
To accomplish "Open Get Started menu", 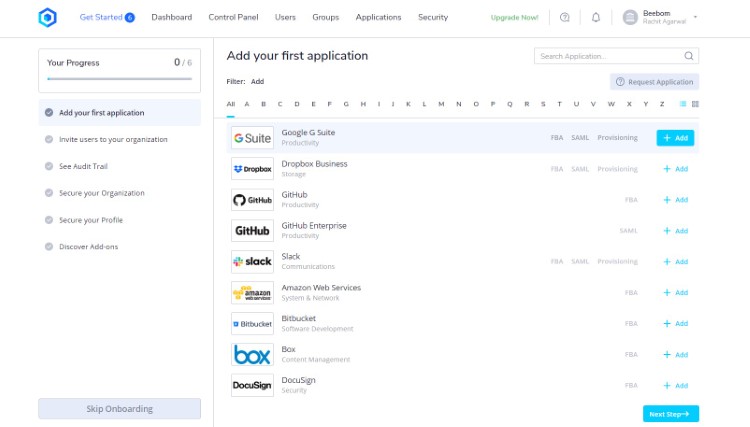I will click(101, 17).
